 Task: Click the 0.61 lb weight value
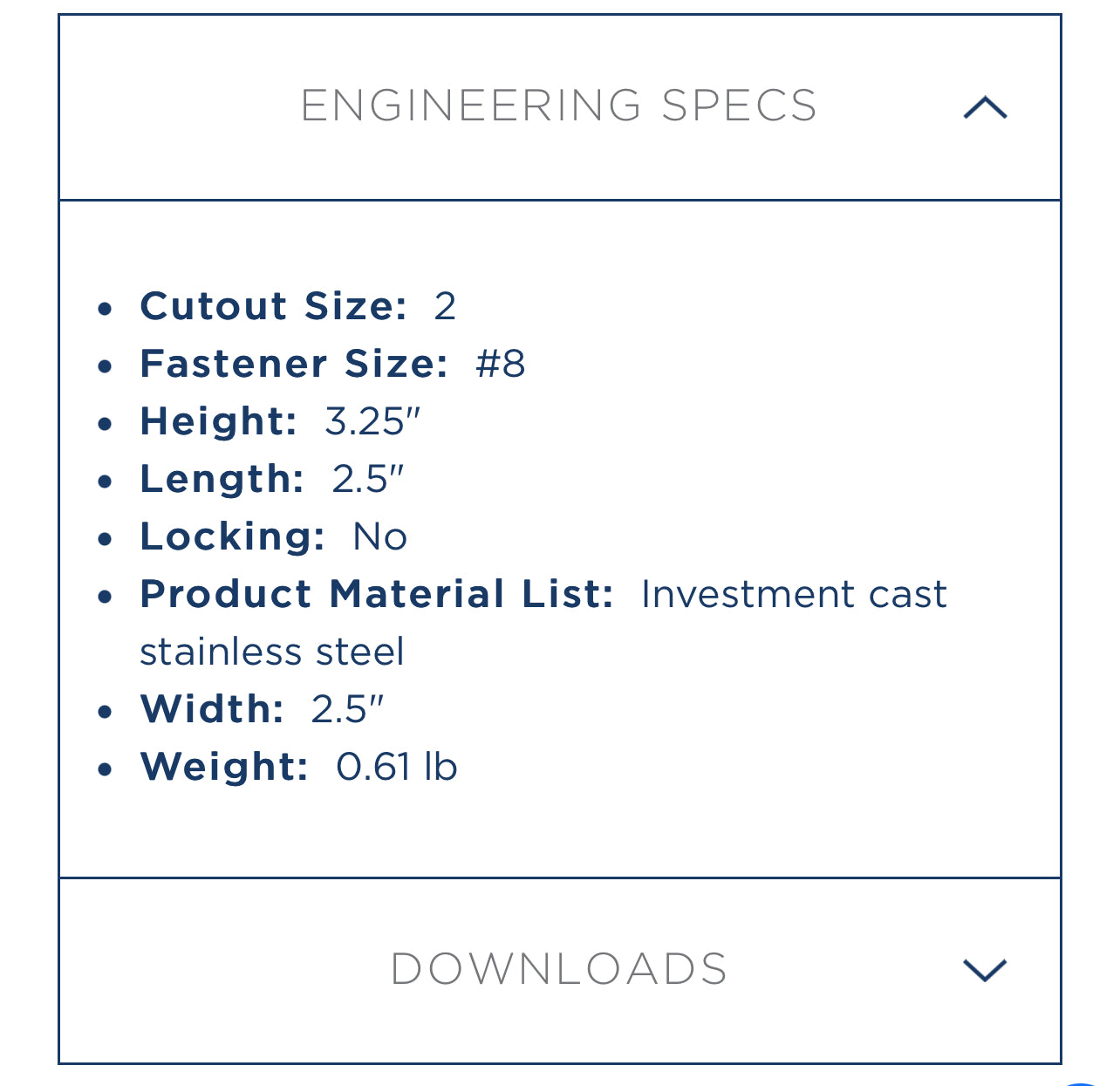click(397, 767)
